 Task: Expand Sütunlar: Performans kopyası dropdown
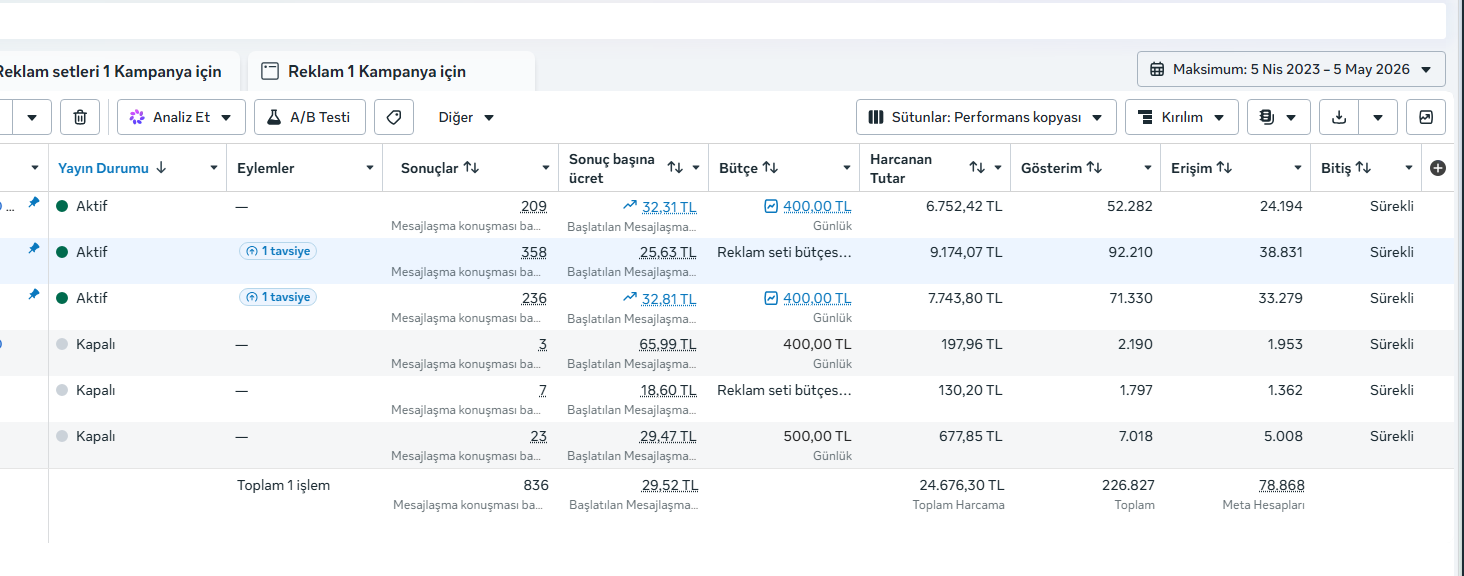tap(986, 117)
